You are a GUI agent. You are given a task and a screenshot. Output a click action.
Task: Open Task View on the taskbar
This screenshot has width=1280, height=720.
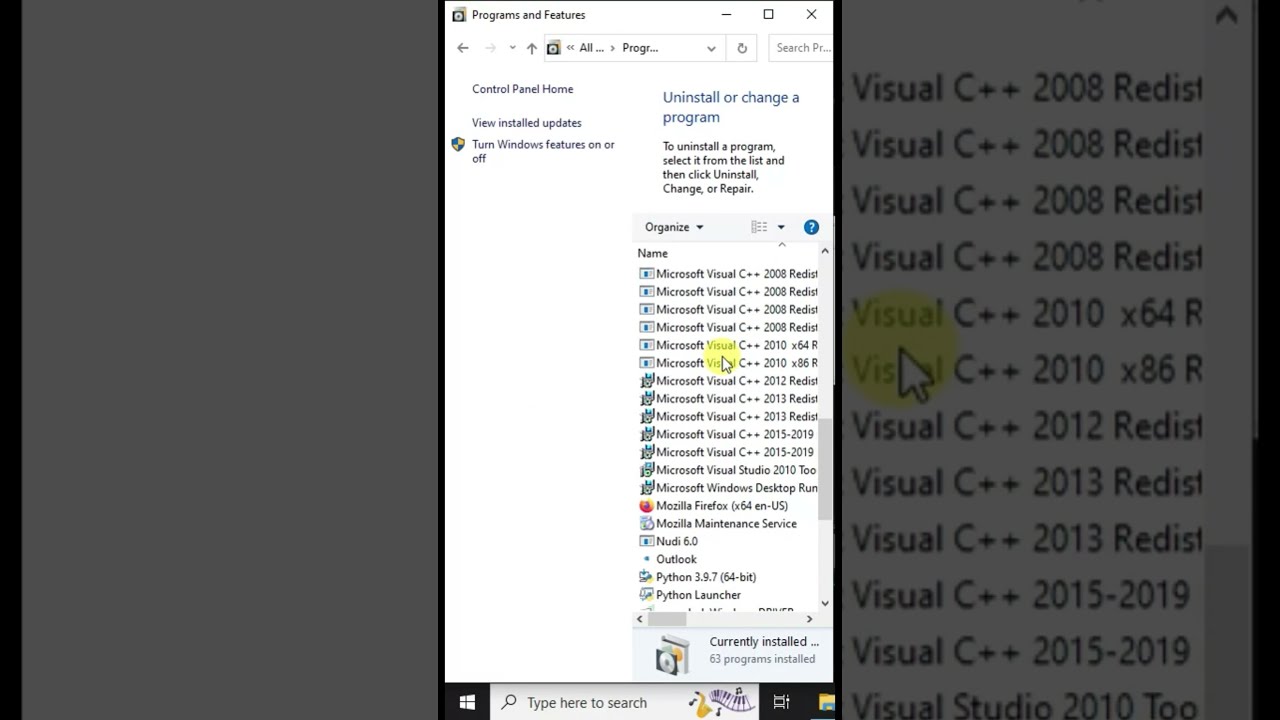tap(781, 703)
